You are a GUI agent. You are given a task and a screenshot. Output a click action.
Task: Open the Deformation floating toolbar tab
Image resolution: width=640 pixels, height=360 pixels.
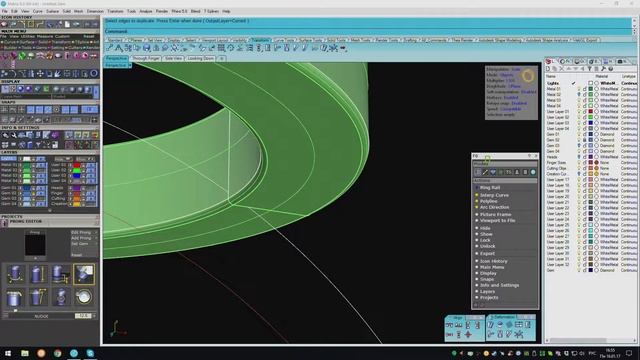503,317
